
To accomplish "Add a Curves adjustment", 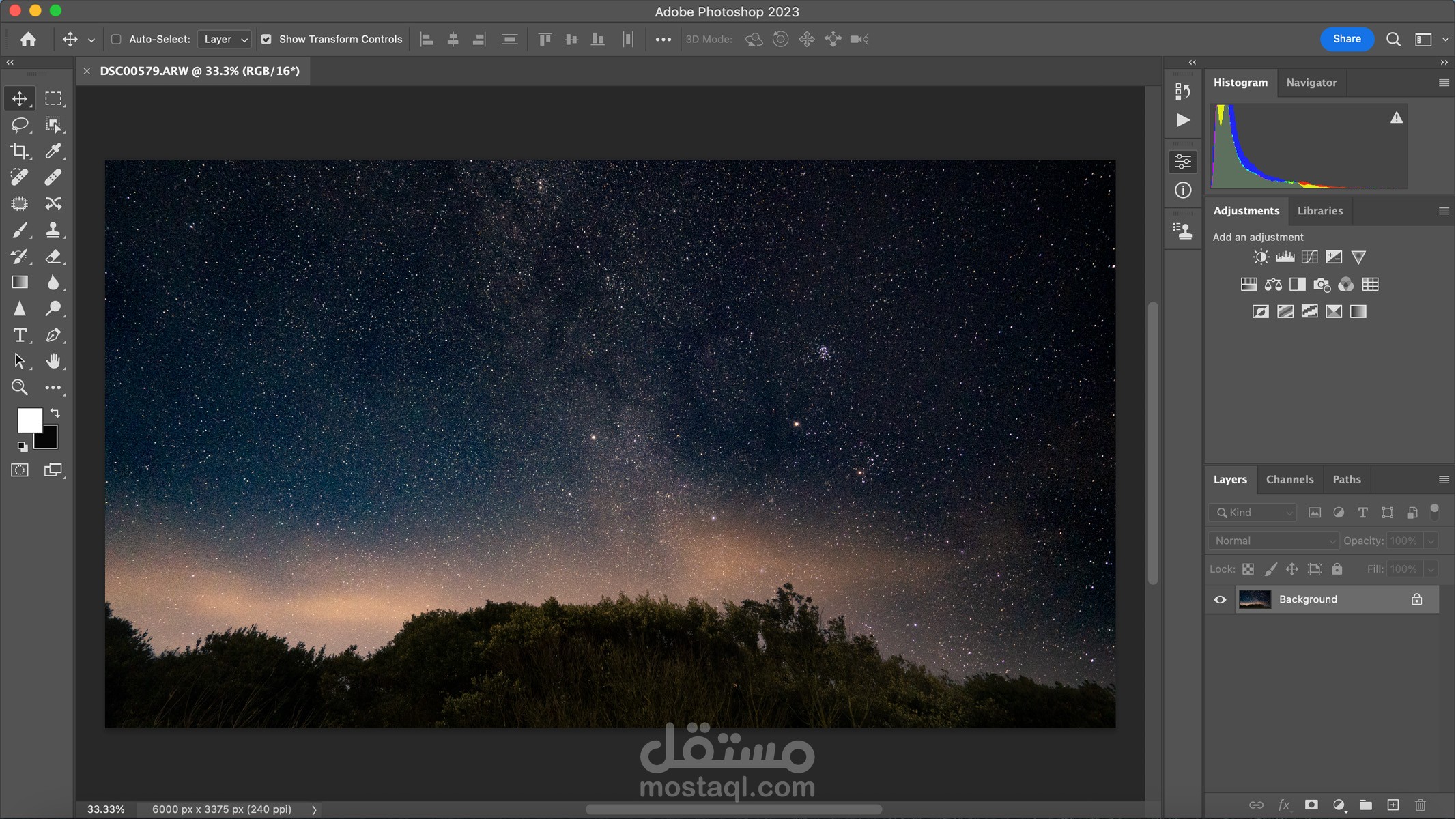I will [x=1310, y=257].
